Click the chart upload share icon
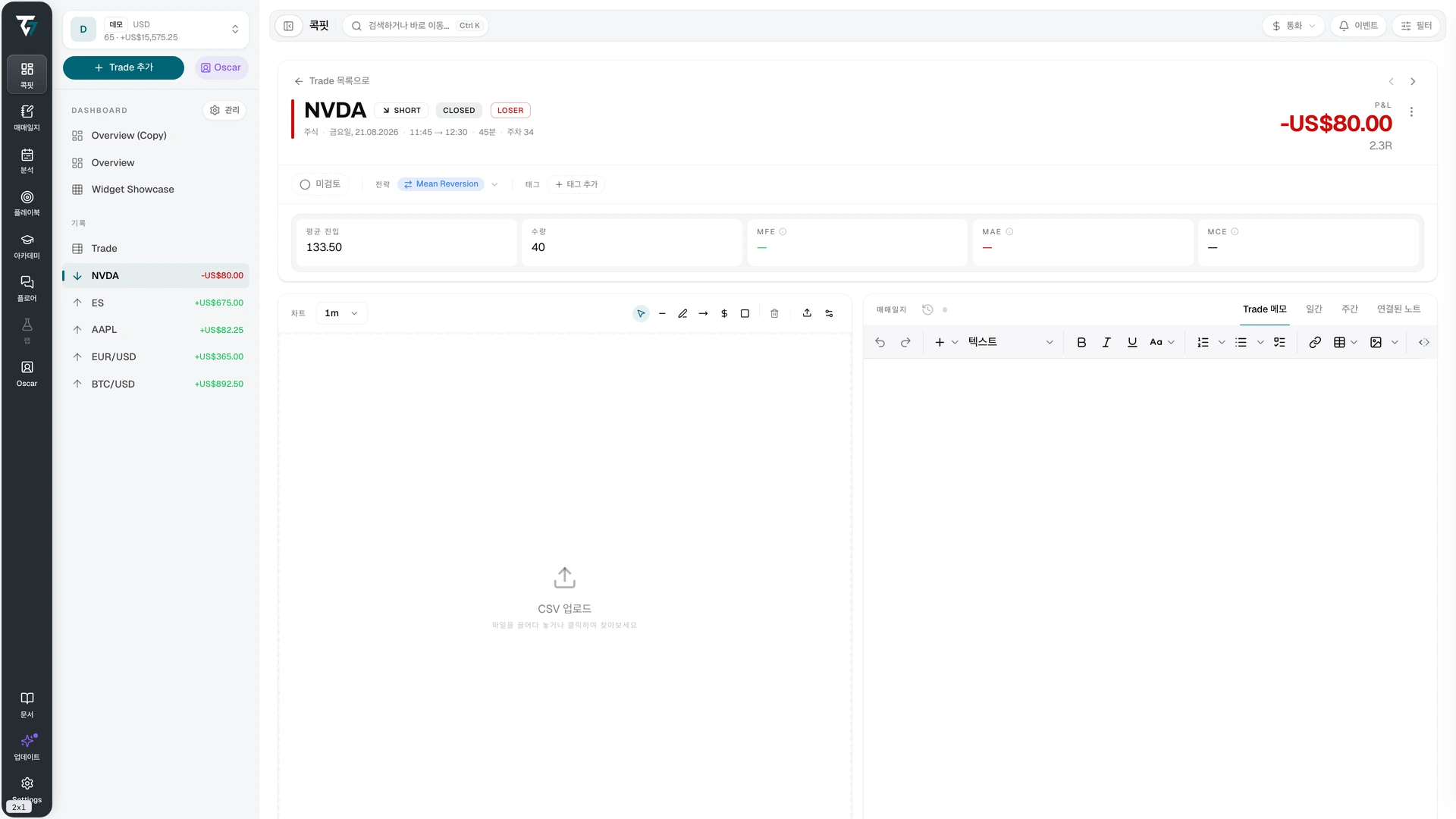This screenshot has height=819, width=1456. tap(807, 313)
